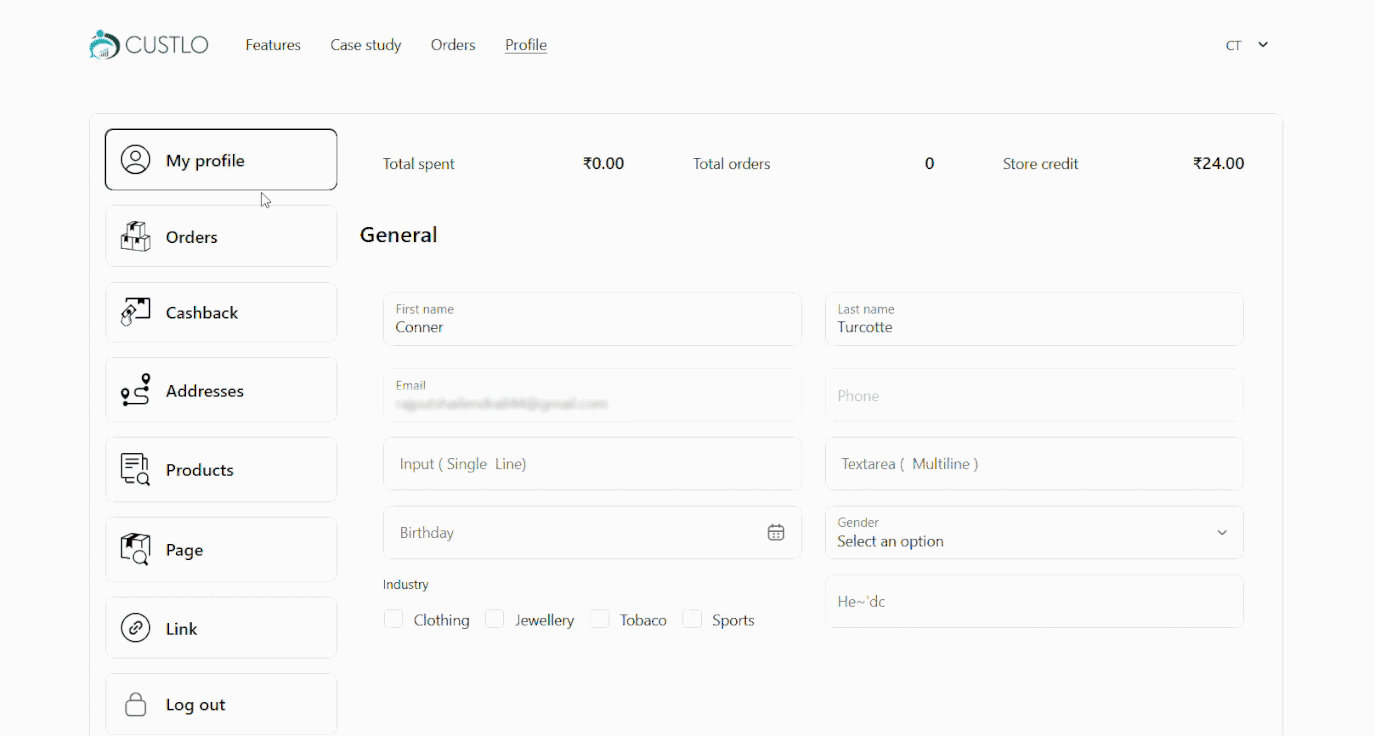Click the Log out lock icon
The height and width of the screenshot is (736, 1375).
(x=135, y=705)
